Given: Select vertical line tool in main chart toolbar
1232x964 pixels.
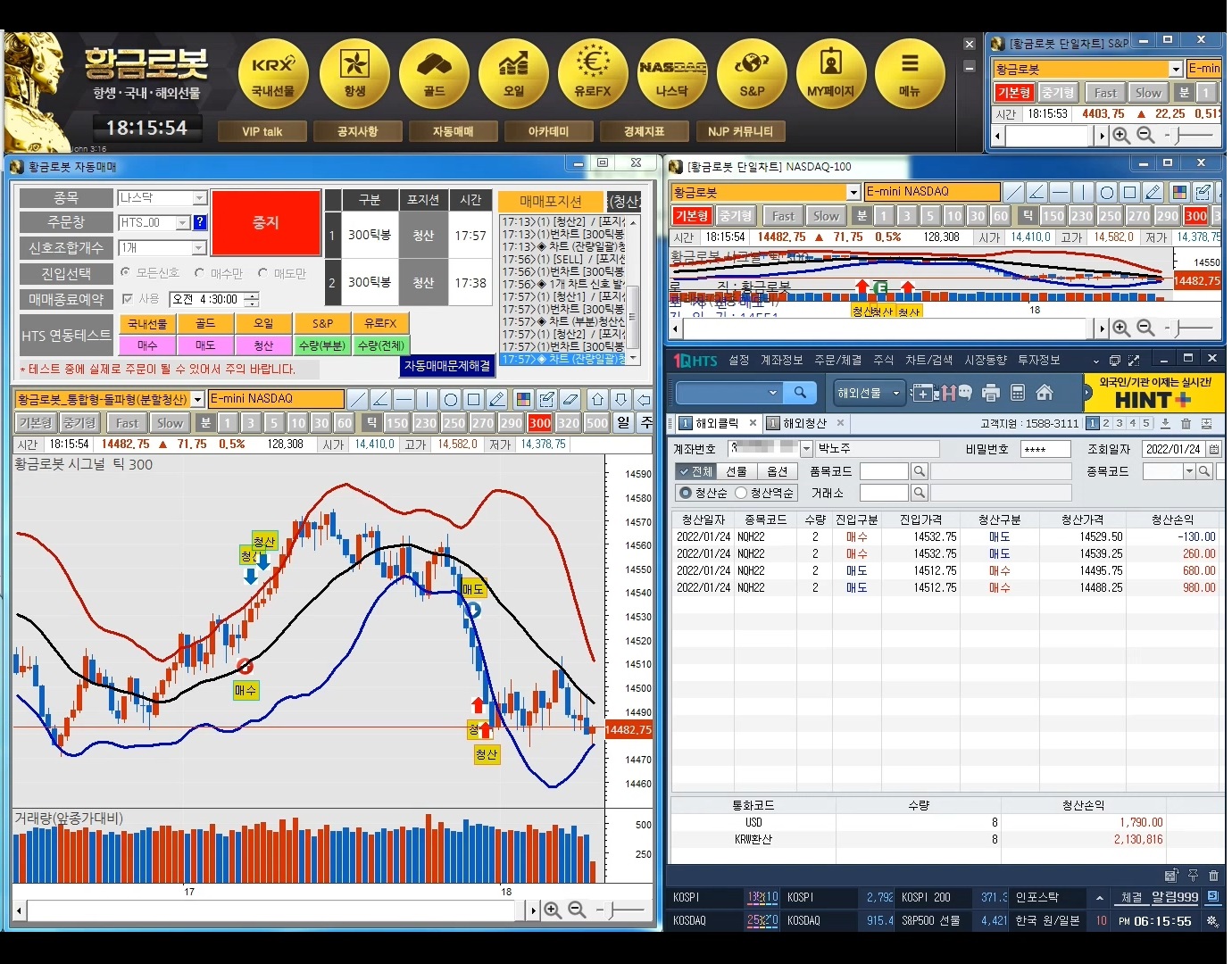Looking at the screenshot, I should coord(427,399).
